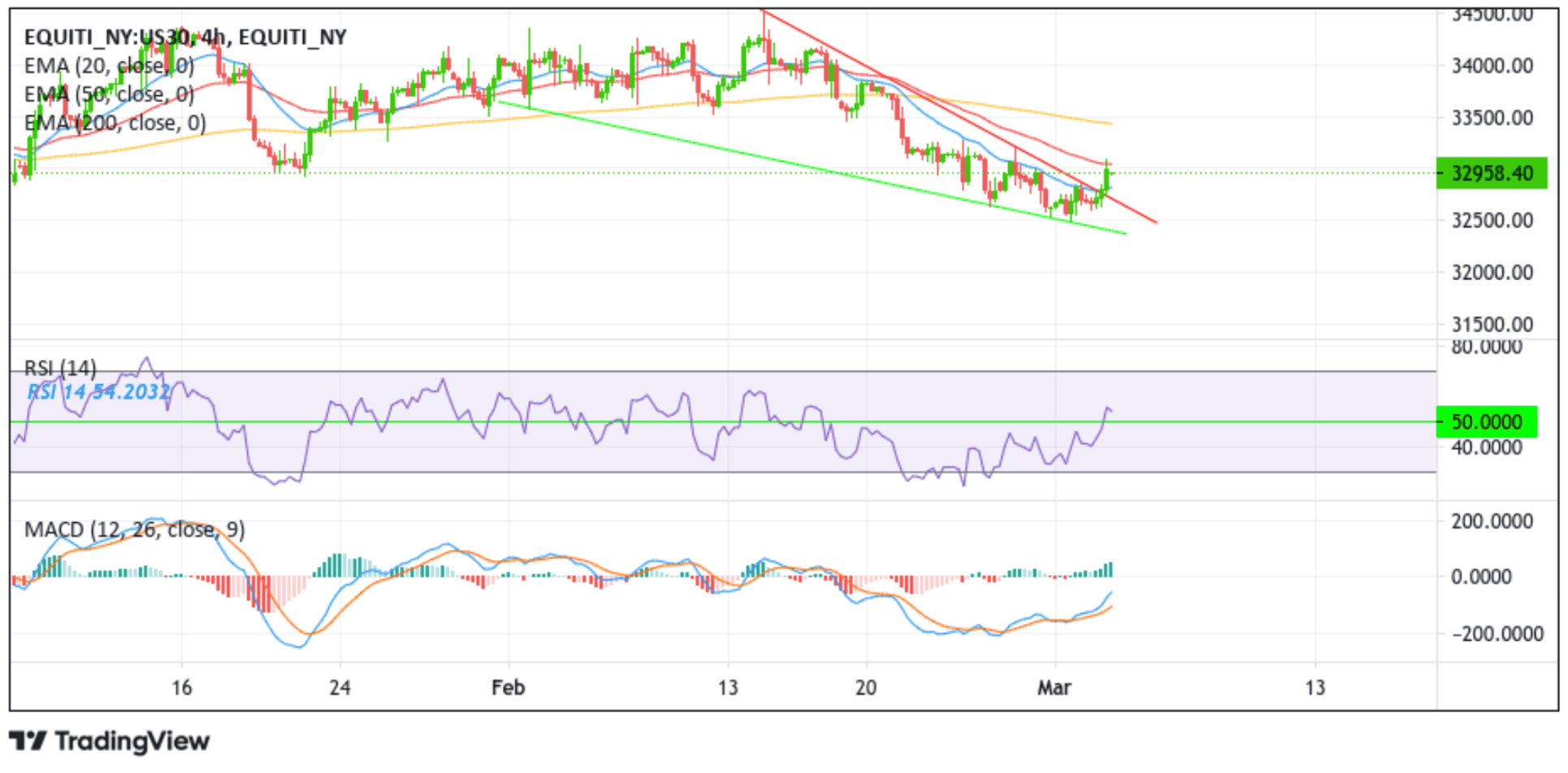Click the 16 date label on time axis
The image size is (1568, 773).
click(x=181, y=688)
